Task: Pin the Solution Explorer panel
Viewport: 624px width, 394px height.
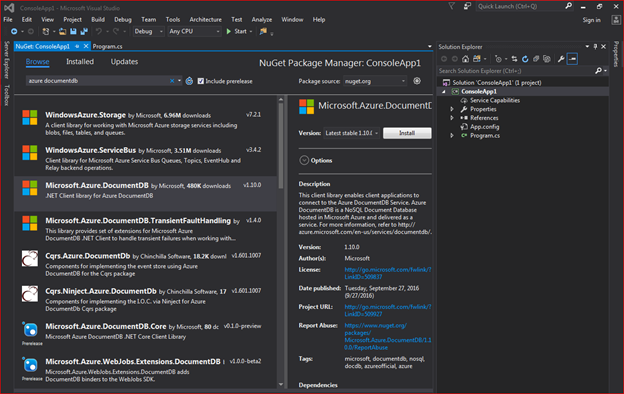Action: [595, 47]
